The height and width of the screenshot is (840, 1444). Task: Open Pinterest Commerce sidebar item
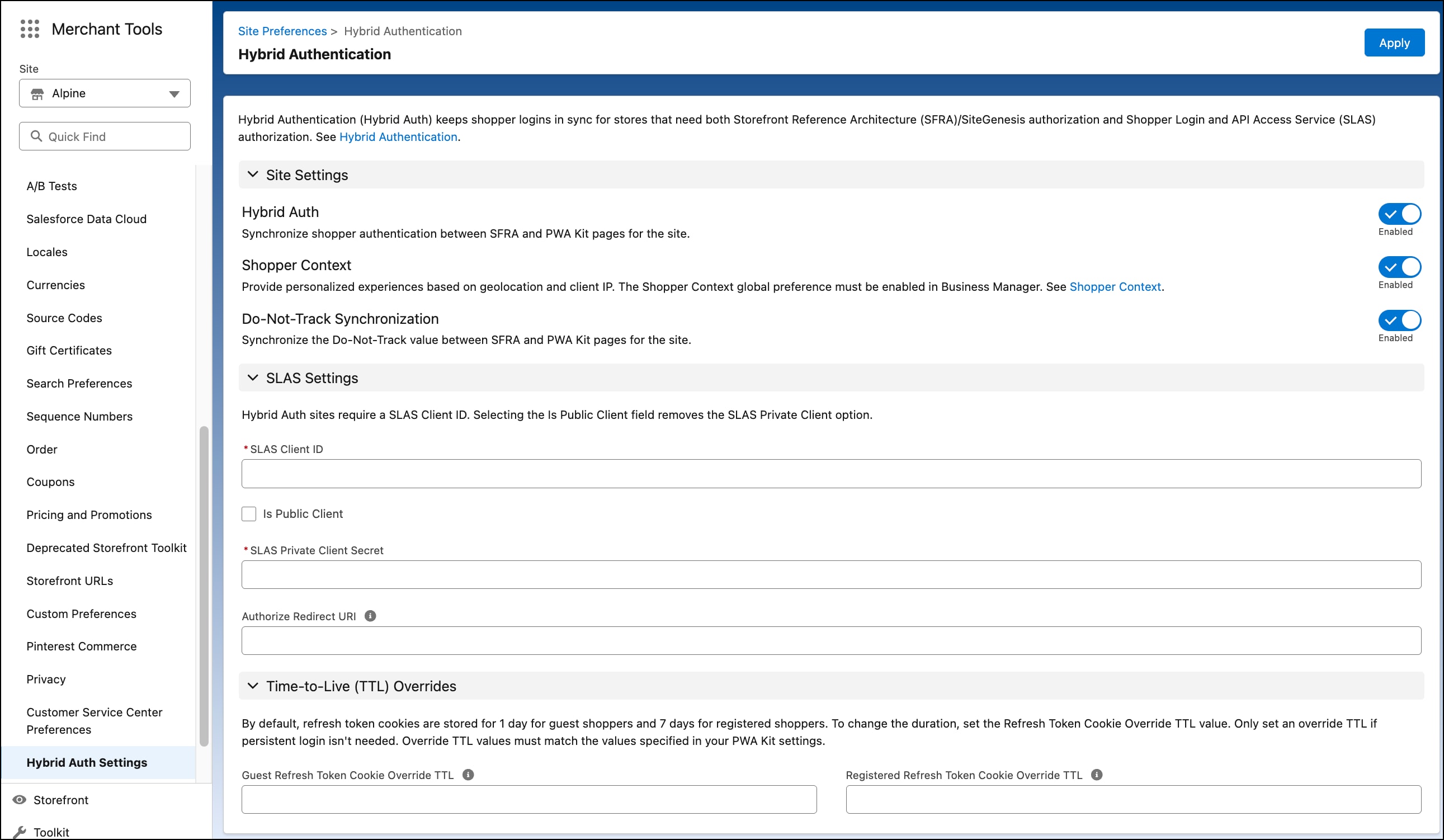pos(81,646)
